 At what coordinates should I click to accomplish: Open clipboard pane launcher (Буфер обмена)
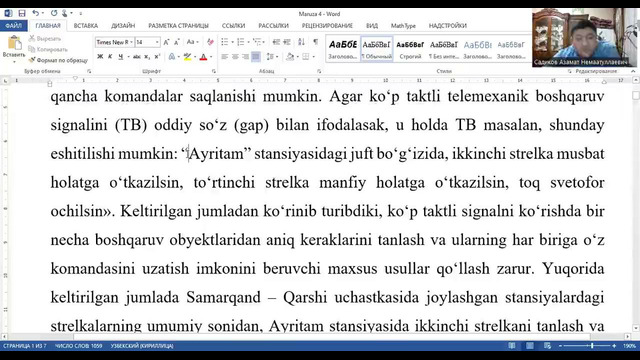click(89, 71)
